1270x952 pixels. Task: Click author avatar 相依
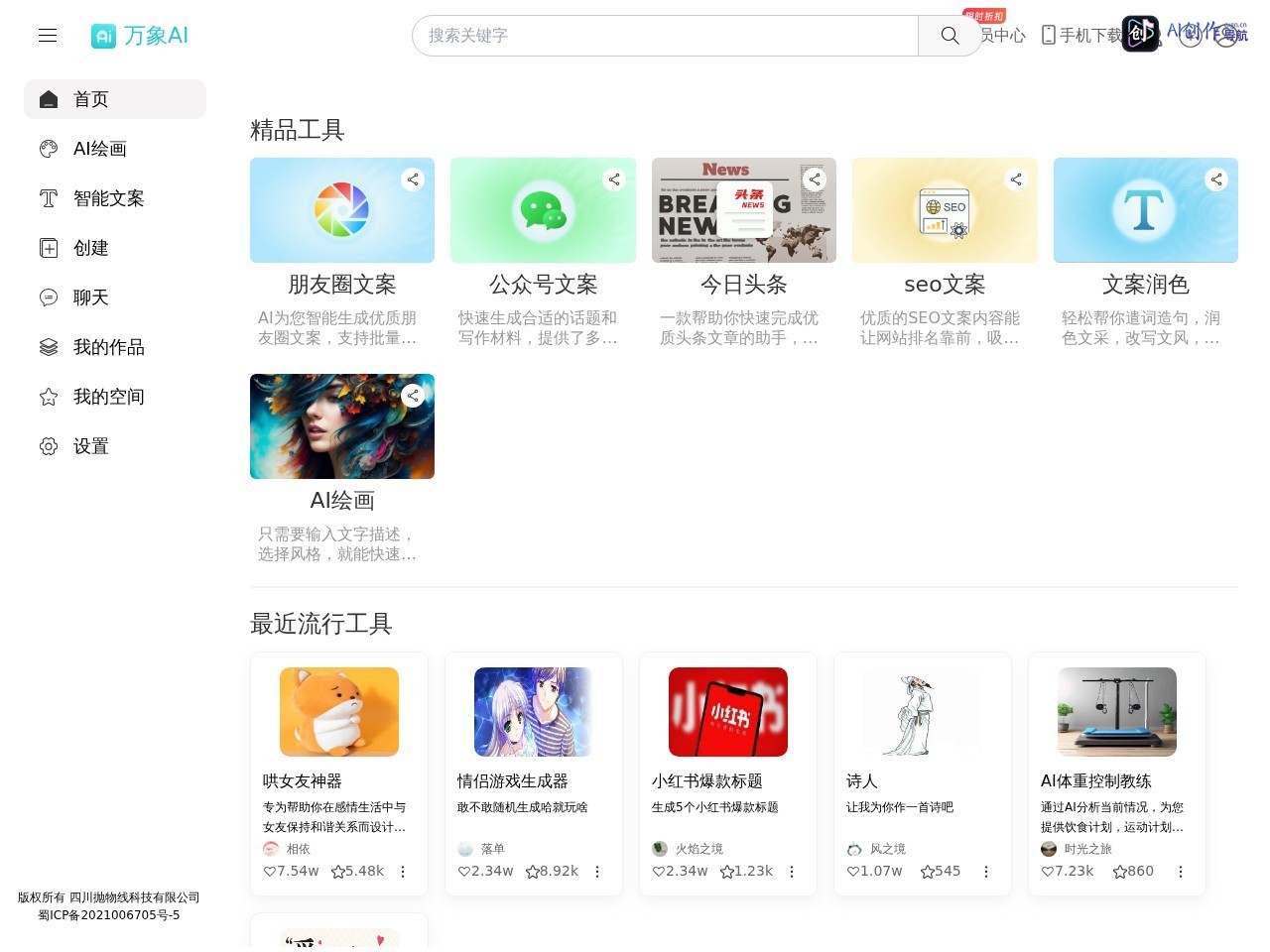[x=271, y=849]
